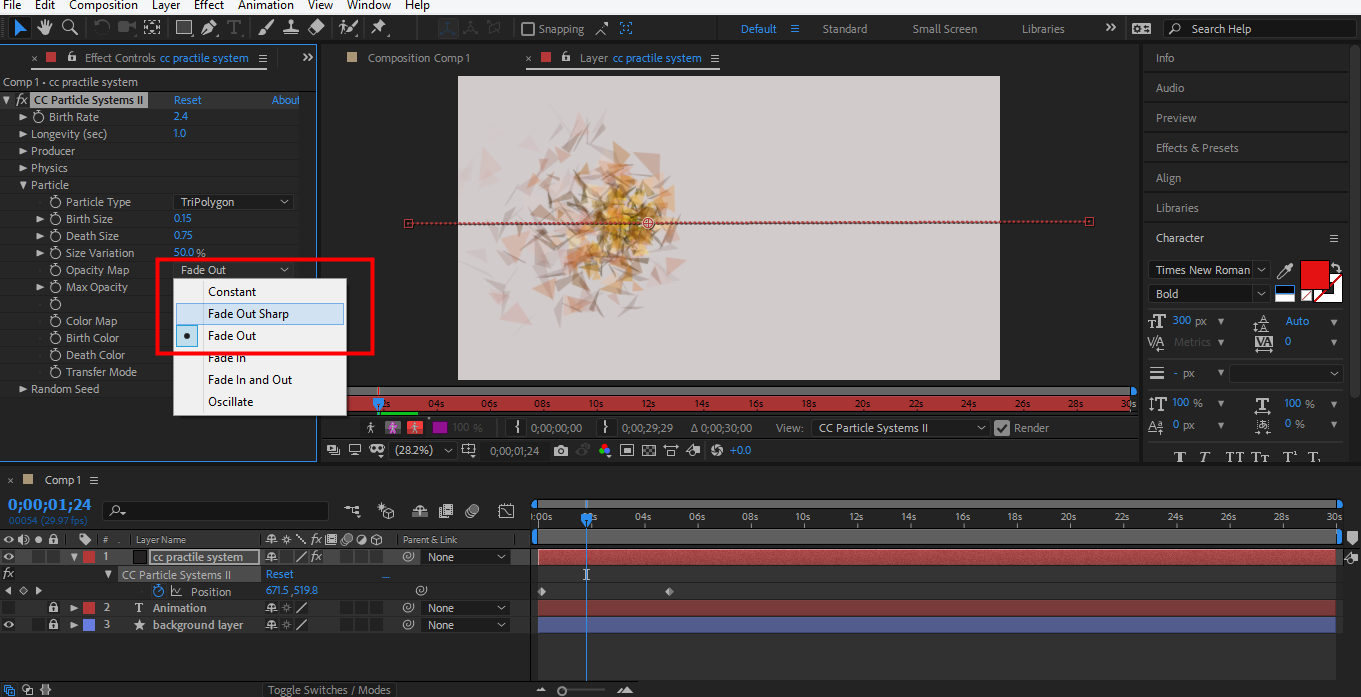Click the snapshot camera icon
Screen dimensions: 1361x697
click(560, 451)
